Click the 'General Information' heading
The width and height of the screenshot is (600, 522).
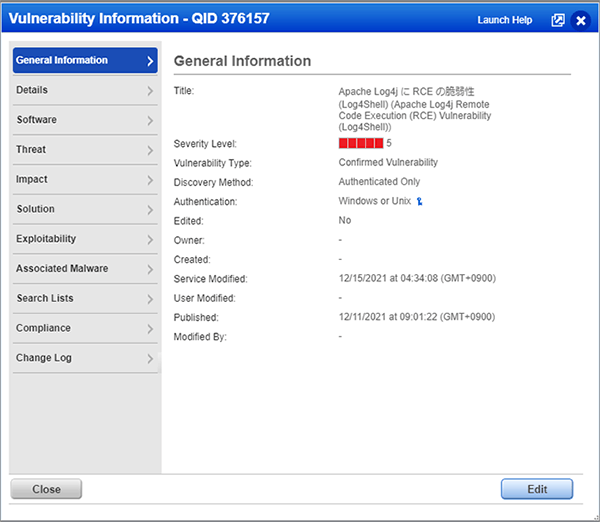pyautogui.click(x=242, y=61)
